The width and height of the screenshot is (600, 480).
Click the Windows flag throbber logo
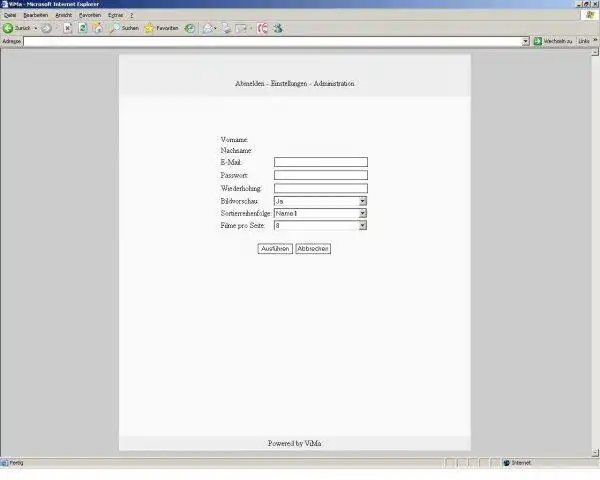coord(590,15)
